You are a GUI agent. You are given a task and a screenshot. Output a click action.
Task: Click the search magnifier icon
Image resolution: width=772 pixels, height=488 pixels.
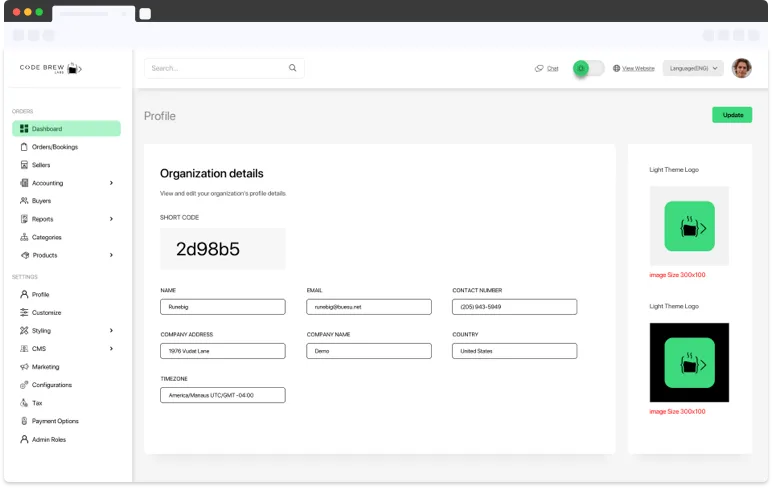point(293,68)
